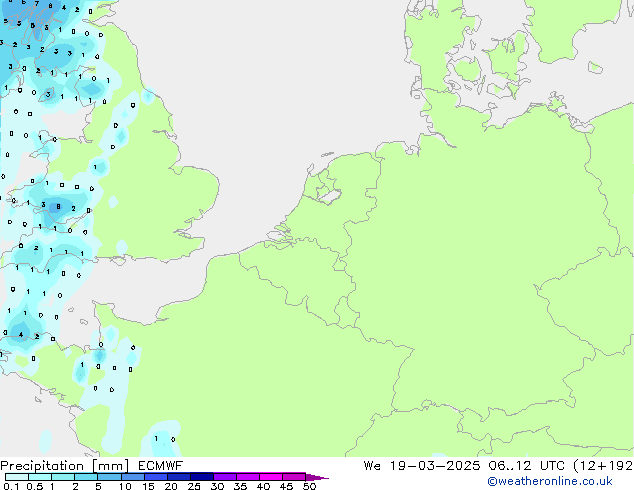Pick the 10–15 mm legend color swatch

tap(132, 477)
